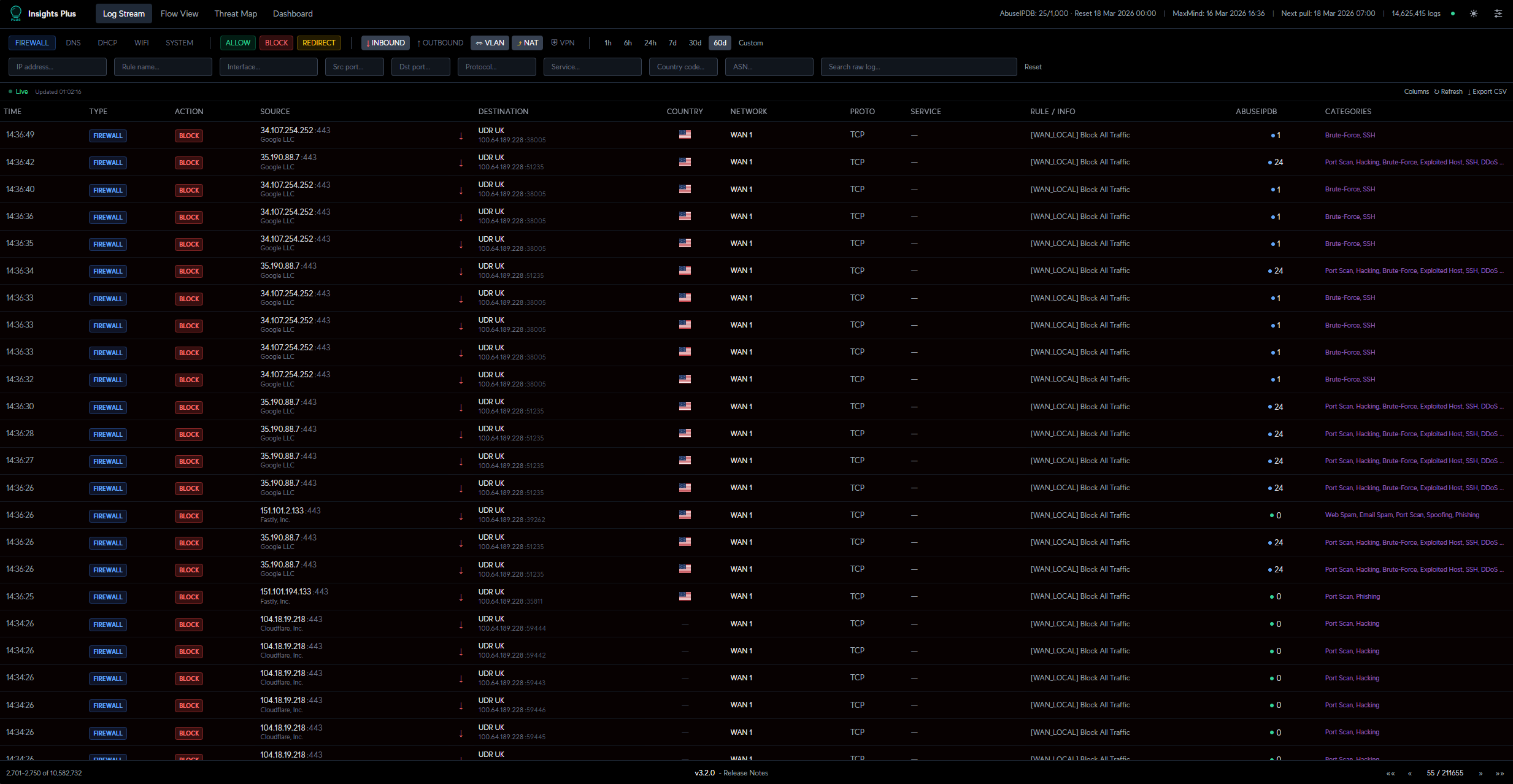The image size is (1513, 784).
Task: Click Refresh with circular arrow icon
Action: pyautogui.click(x=1448, y=91)
